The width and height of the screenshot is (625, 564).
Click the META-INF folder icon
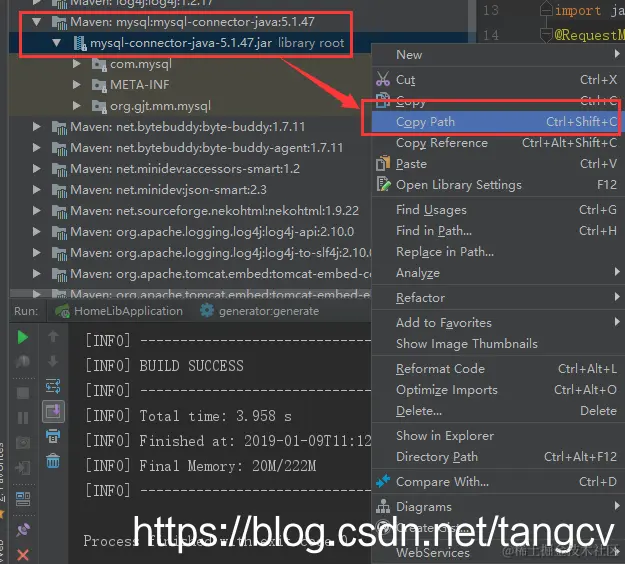99,85
